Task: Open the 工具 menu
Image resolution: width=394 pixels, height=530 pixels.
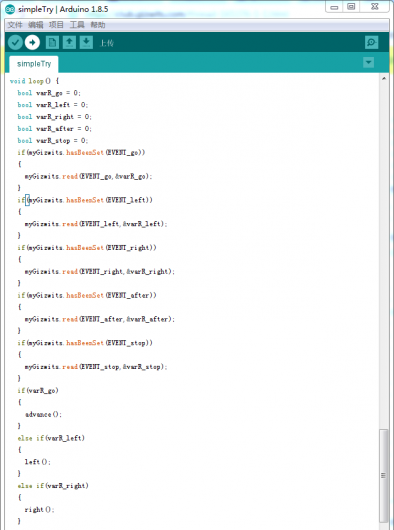Action: [x=77, y=25]
